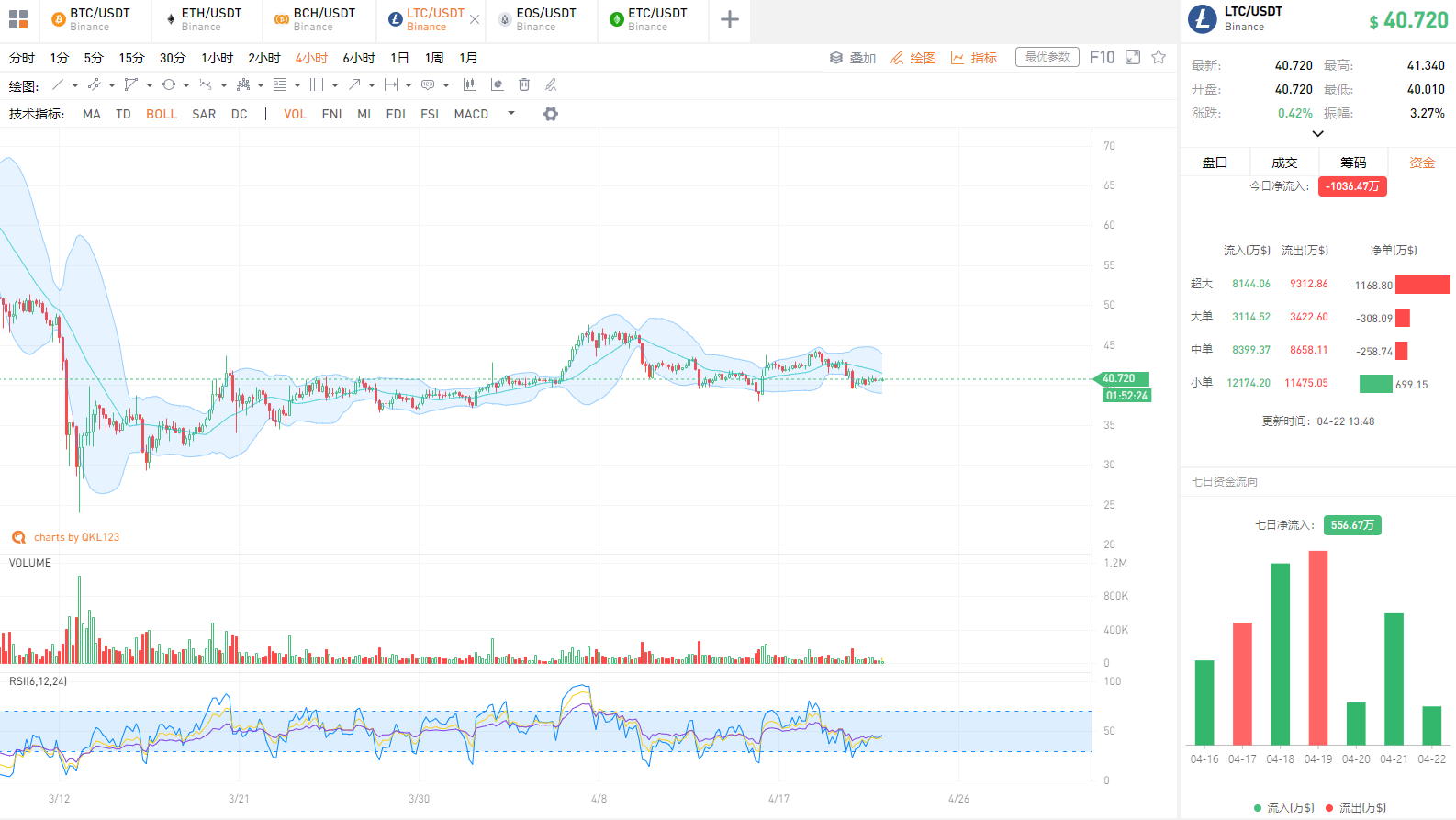Screen dimensions: 1456x820
Task: Click the charts by QKL123 link
Action: pyautogui.click(x=76, y=537)
